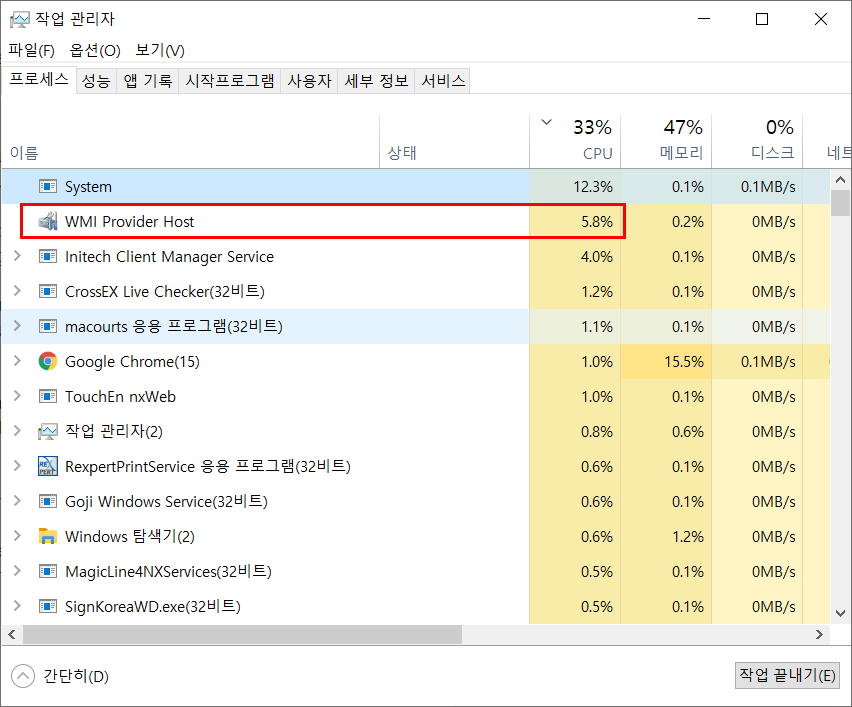Select the System process name
The height and width of the screenshot is (707, 852).
click(x=88, y=187)
